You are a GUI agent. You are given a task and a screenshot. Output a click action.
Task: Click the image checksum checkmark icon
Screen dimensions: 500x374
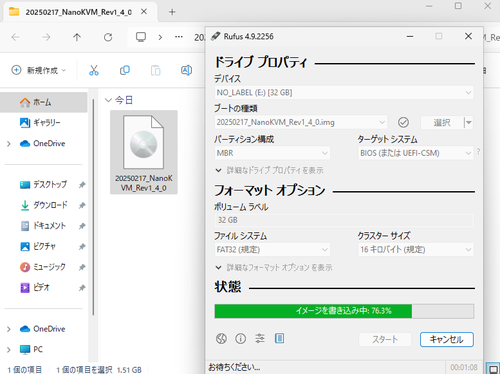[x=403, y=122]
